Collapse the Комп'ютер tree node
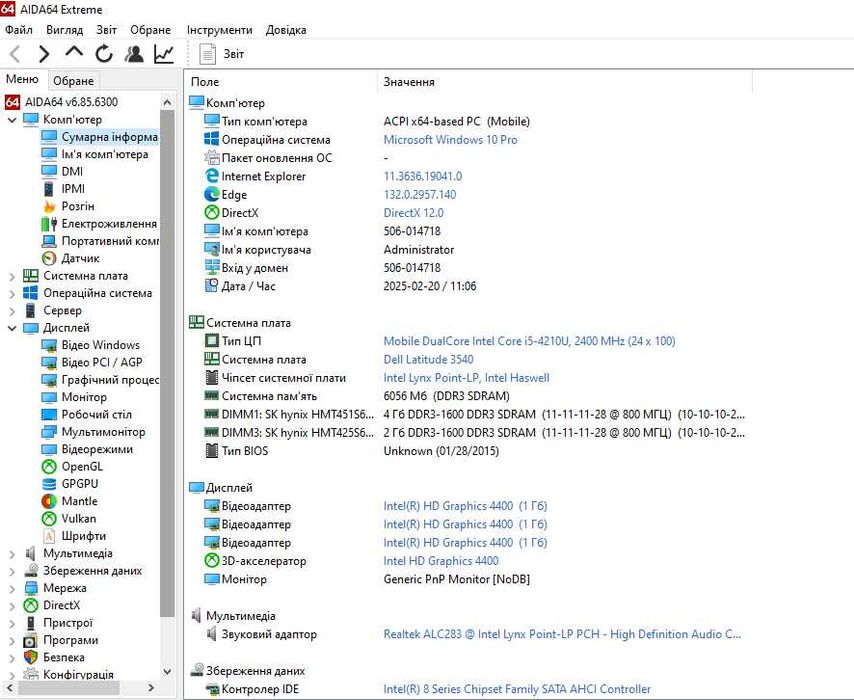The height and width of the screenshot is (700, 854). [x=12, y=120]
